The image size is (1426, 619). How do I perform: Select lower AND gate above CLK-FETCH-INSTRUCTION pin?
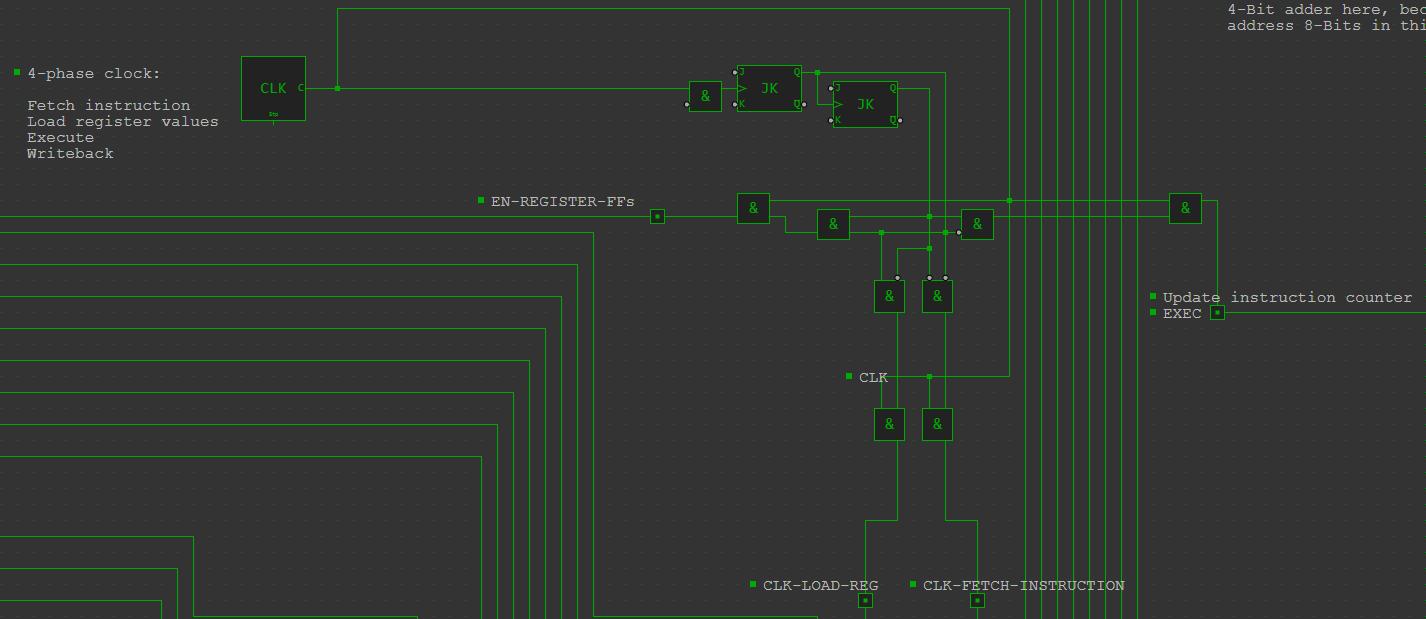tap(937, 424)
